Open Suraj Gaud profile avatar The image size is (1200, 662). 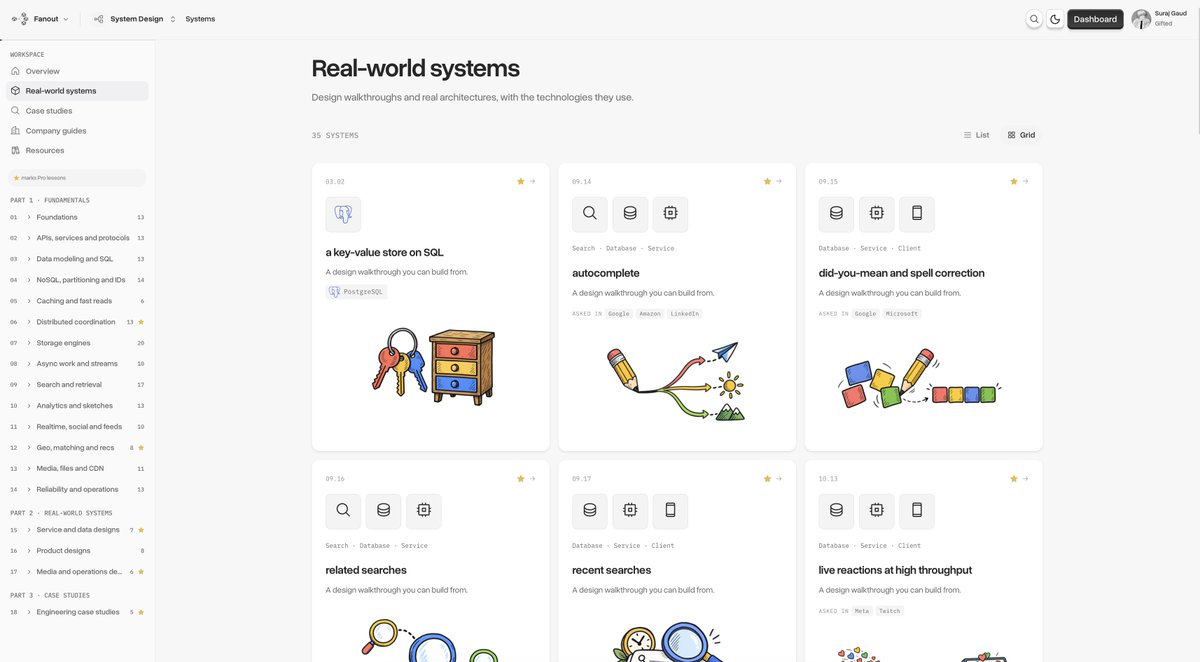pos(1141,19)
